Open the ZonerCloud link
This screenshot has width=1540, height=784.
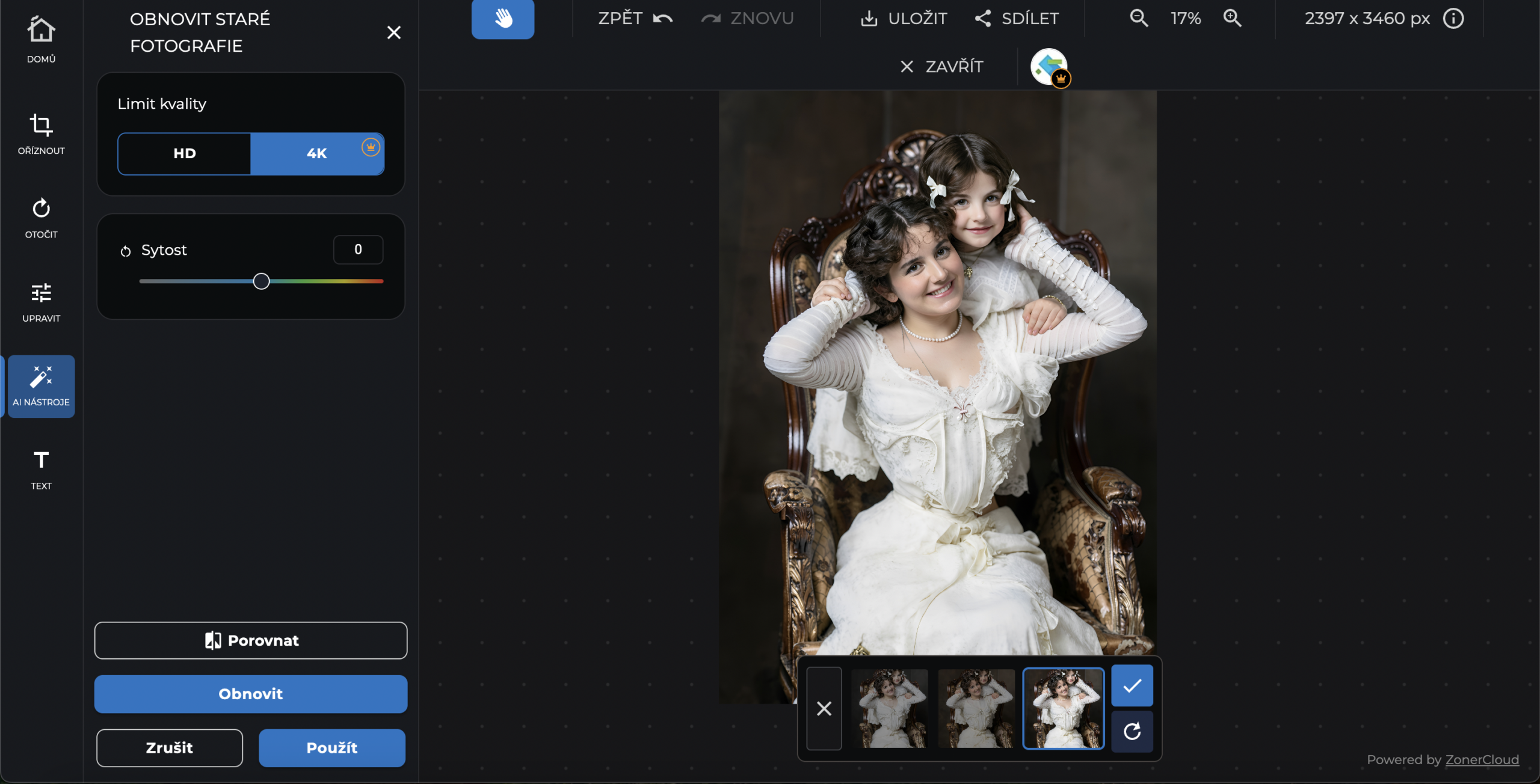(1482, 760)
